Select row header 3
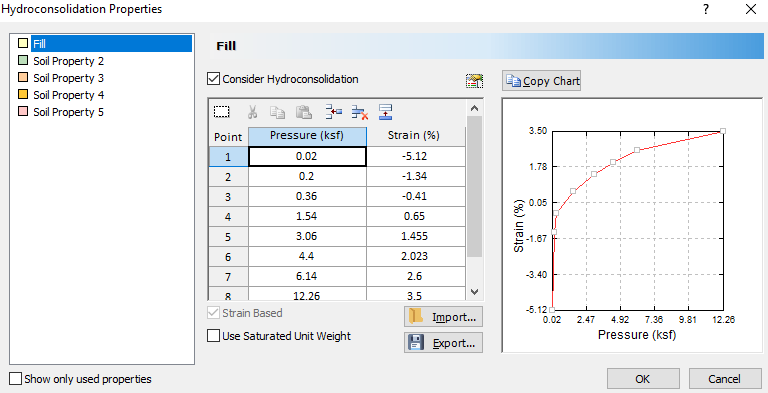768x393 pixels. point(228,196)
